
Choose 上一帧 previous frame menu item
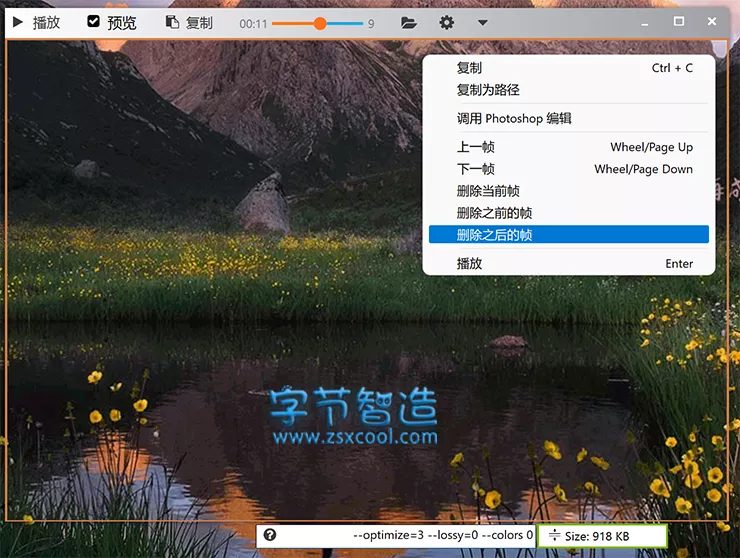569,147
